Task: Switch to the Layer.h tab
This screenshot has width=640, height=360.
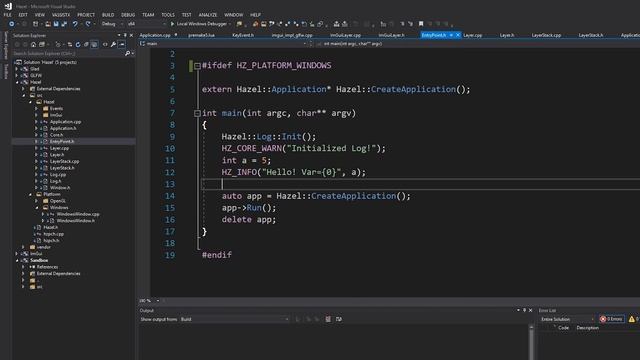Action: point(507,35)
